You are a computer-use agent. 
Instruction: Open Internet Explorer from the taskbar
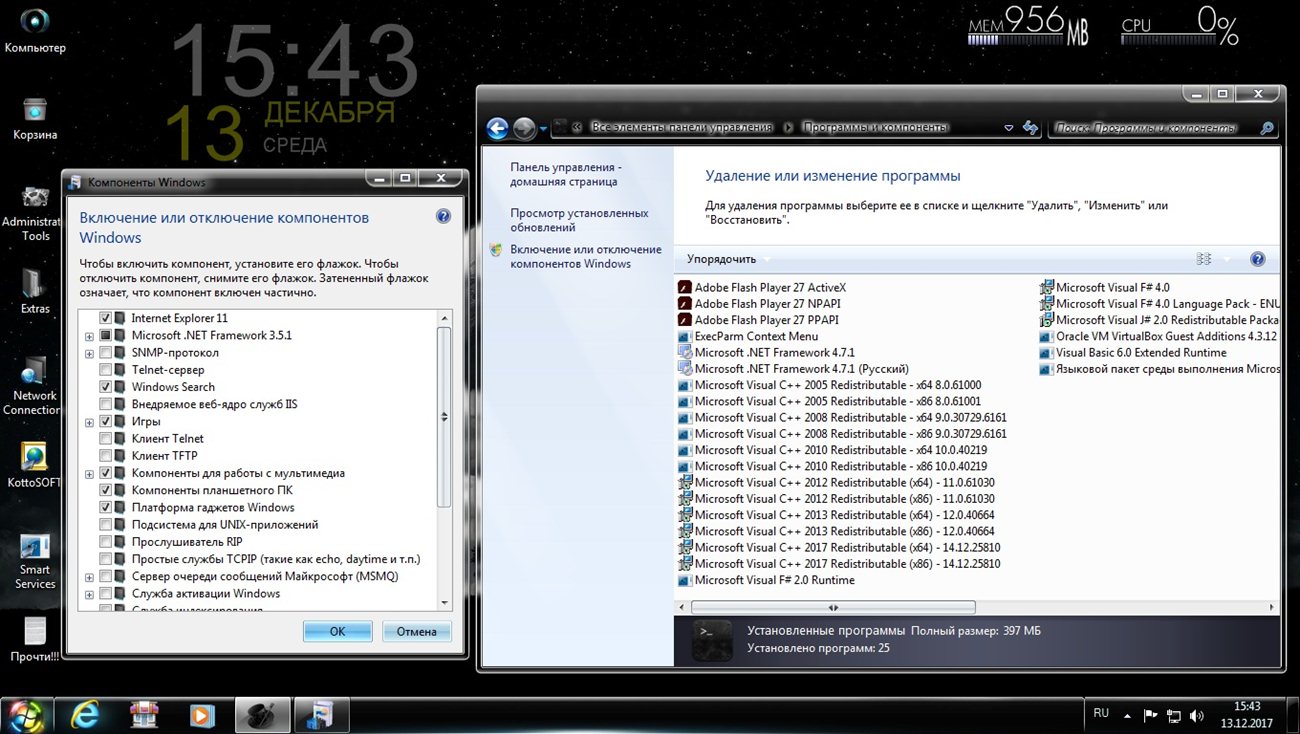86,714
